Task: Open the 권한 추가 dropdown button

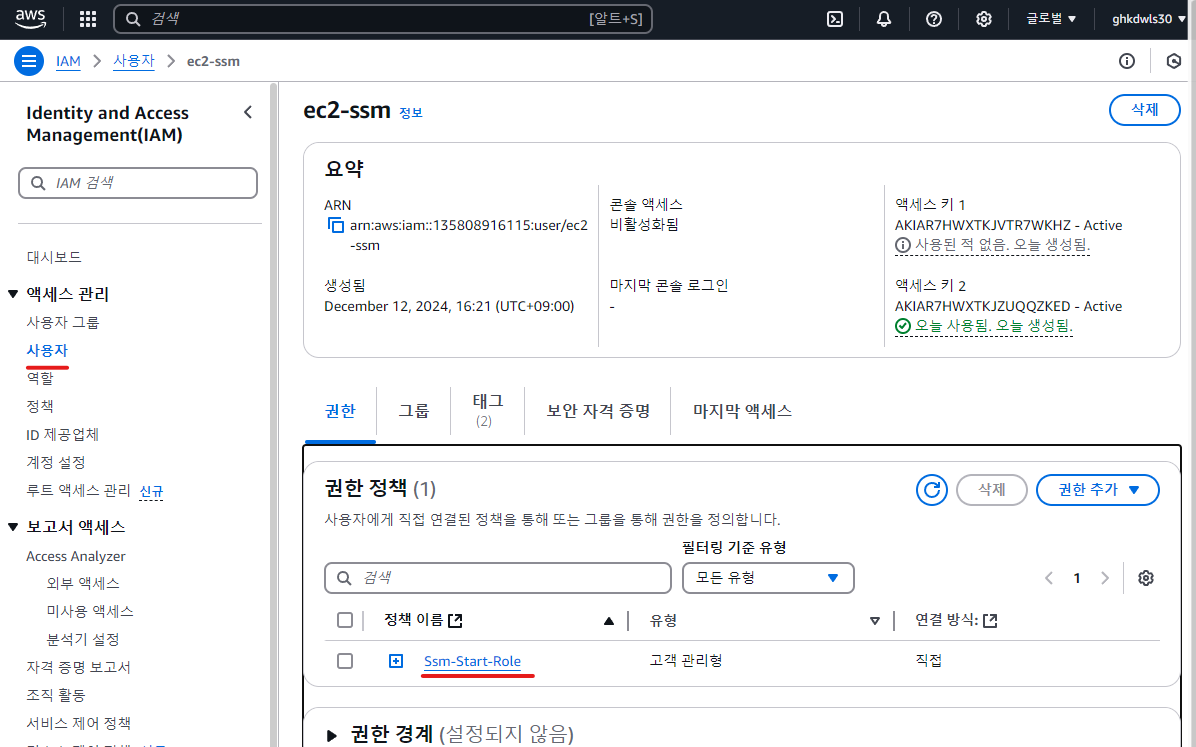Action: click(x=1098, y=490)
